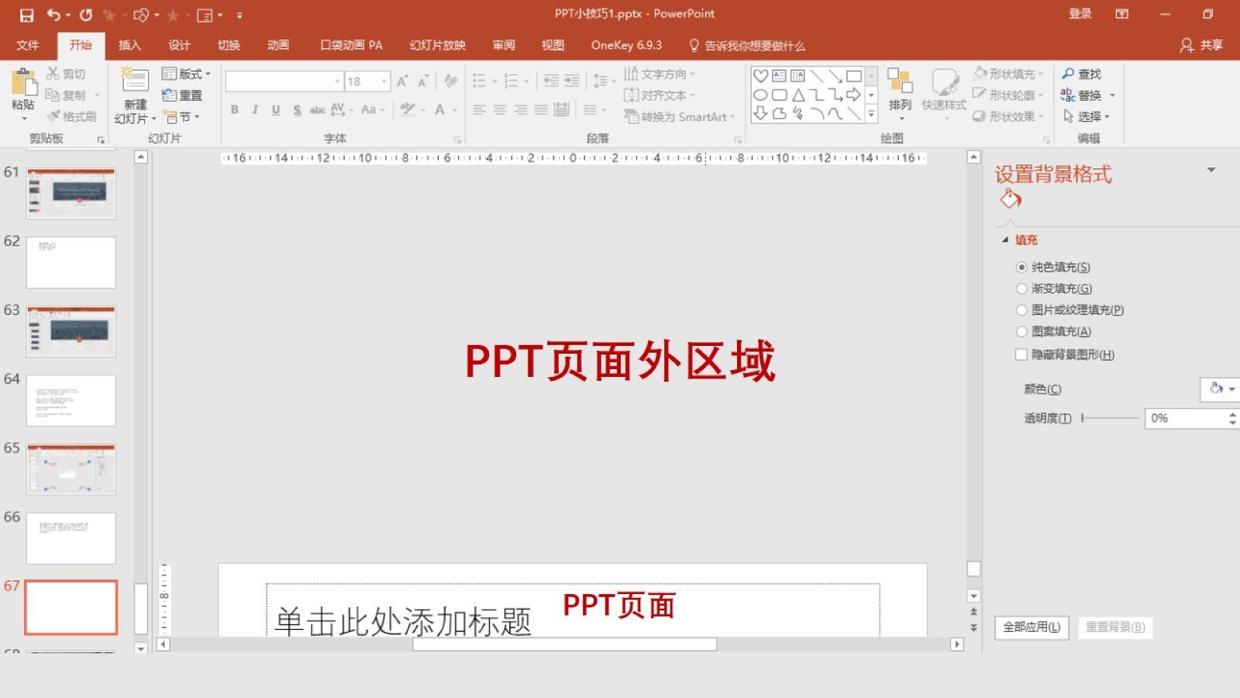Adjust the transparency slider

click(1084, 418)
